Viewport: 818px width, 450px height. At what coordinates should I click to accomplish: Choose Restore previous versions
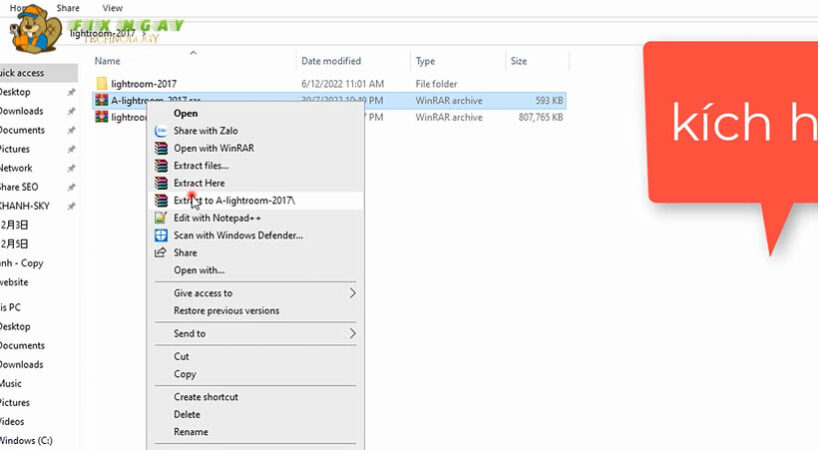click(226, 311)
